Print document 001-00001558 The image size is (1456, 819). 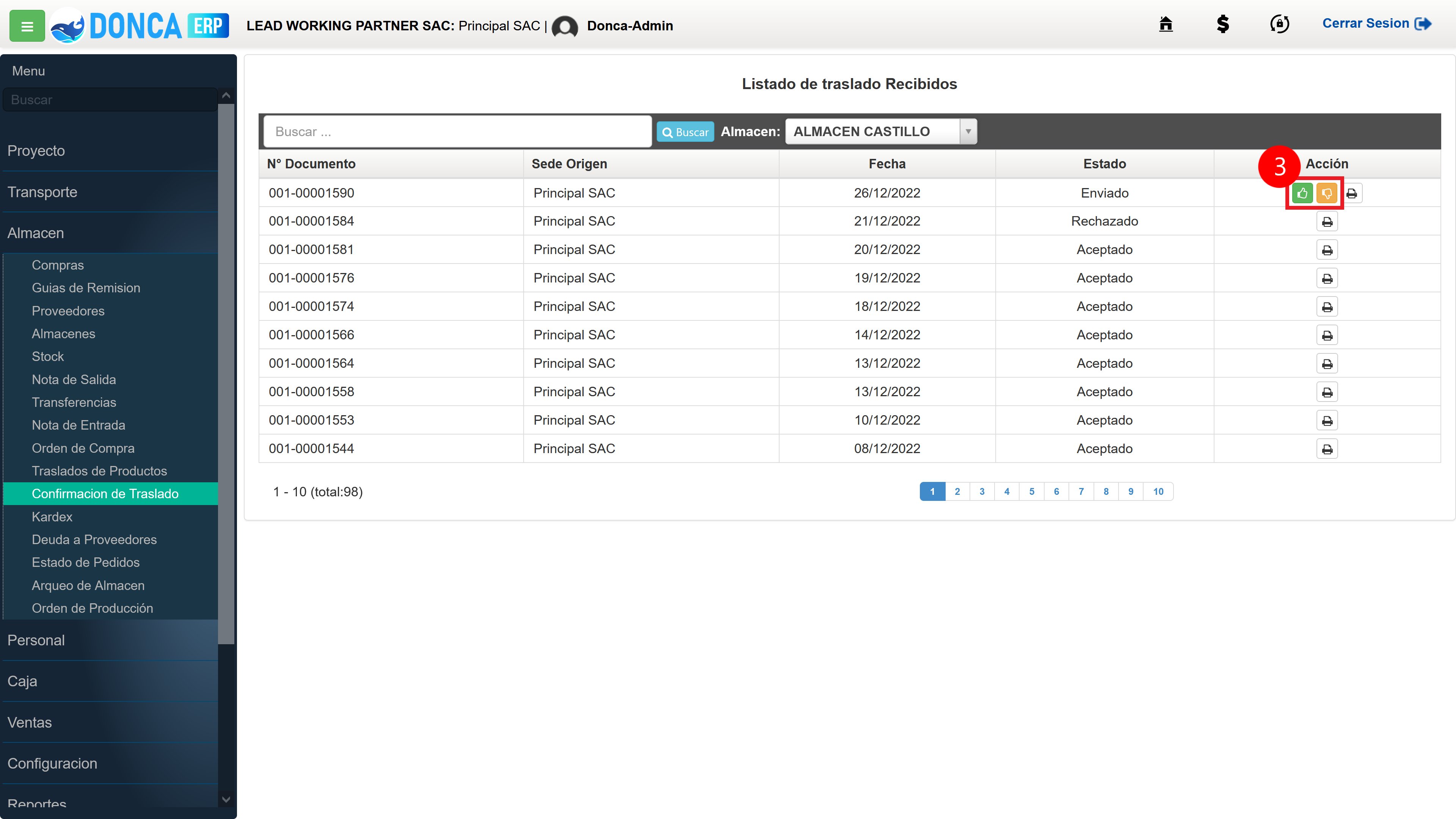pyautogui.click(x=1327, y=392)
